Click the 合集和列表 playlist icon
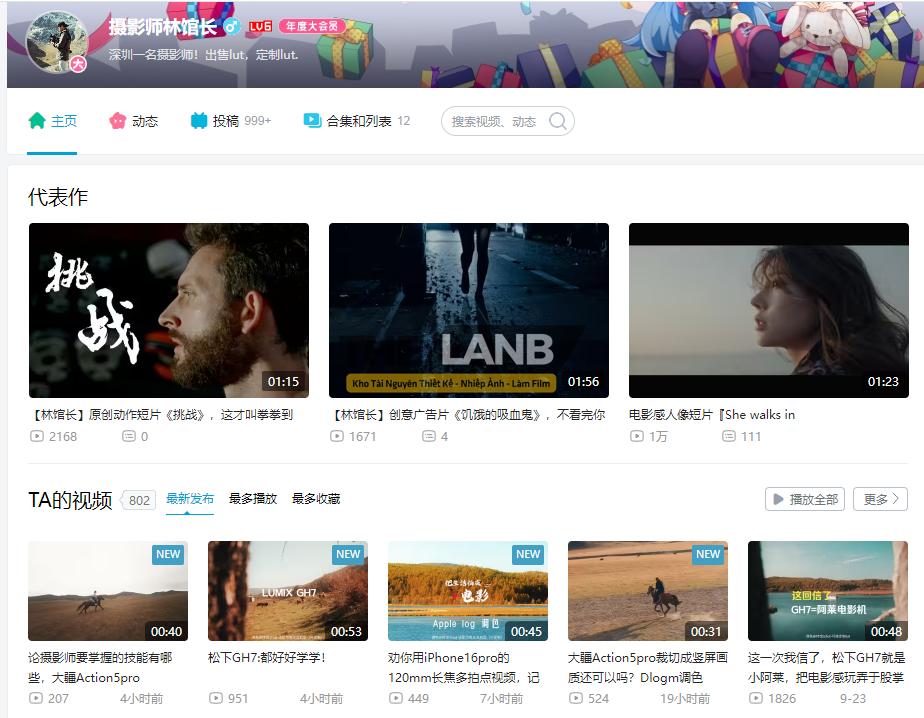 [312, 121]
